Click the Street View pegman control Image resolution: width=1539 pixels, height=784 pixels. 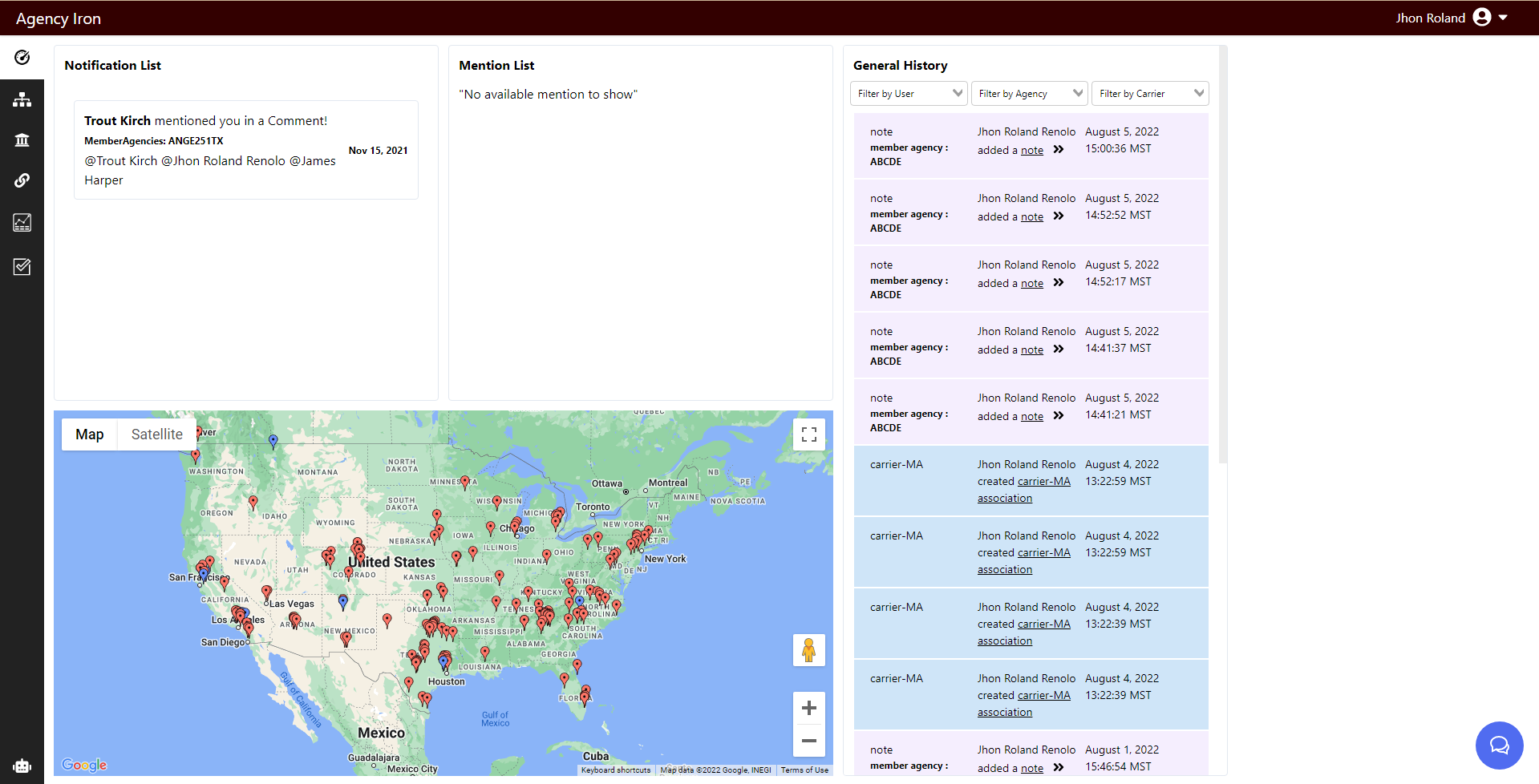point(808,650)
